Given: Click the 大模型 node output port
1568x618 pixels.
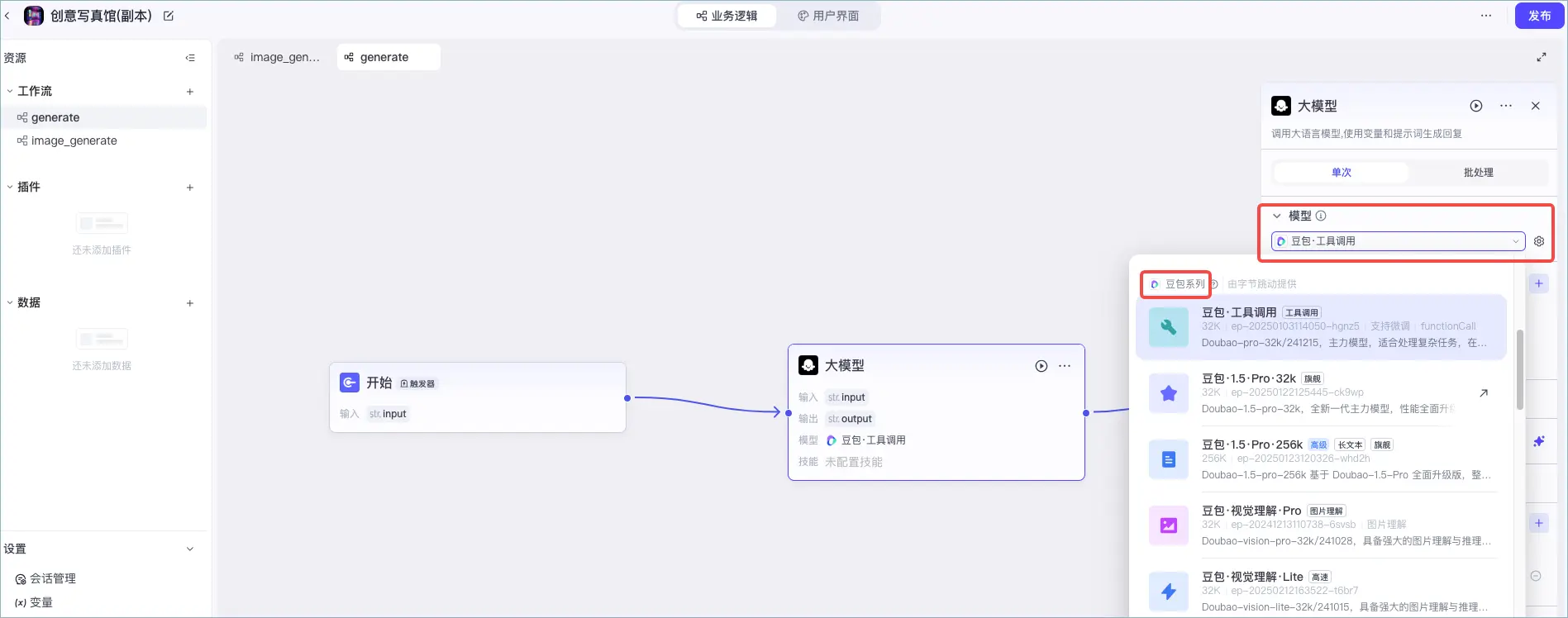Looking at the screenshot, I should pos(1086,412).
